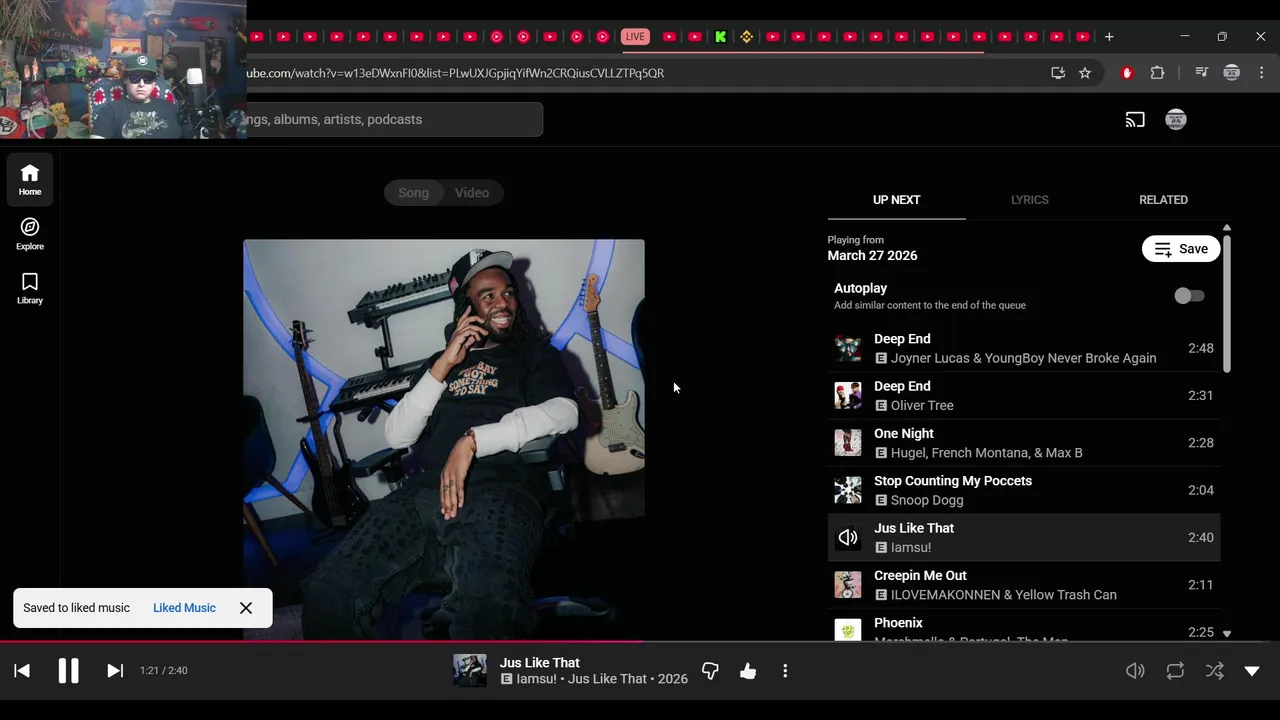Open the red hand ad blocker extension
Image resolution: width=1280 pixels, height=720 pixels.
tap(1127, 73)
